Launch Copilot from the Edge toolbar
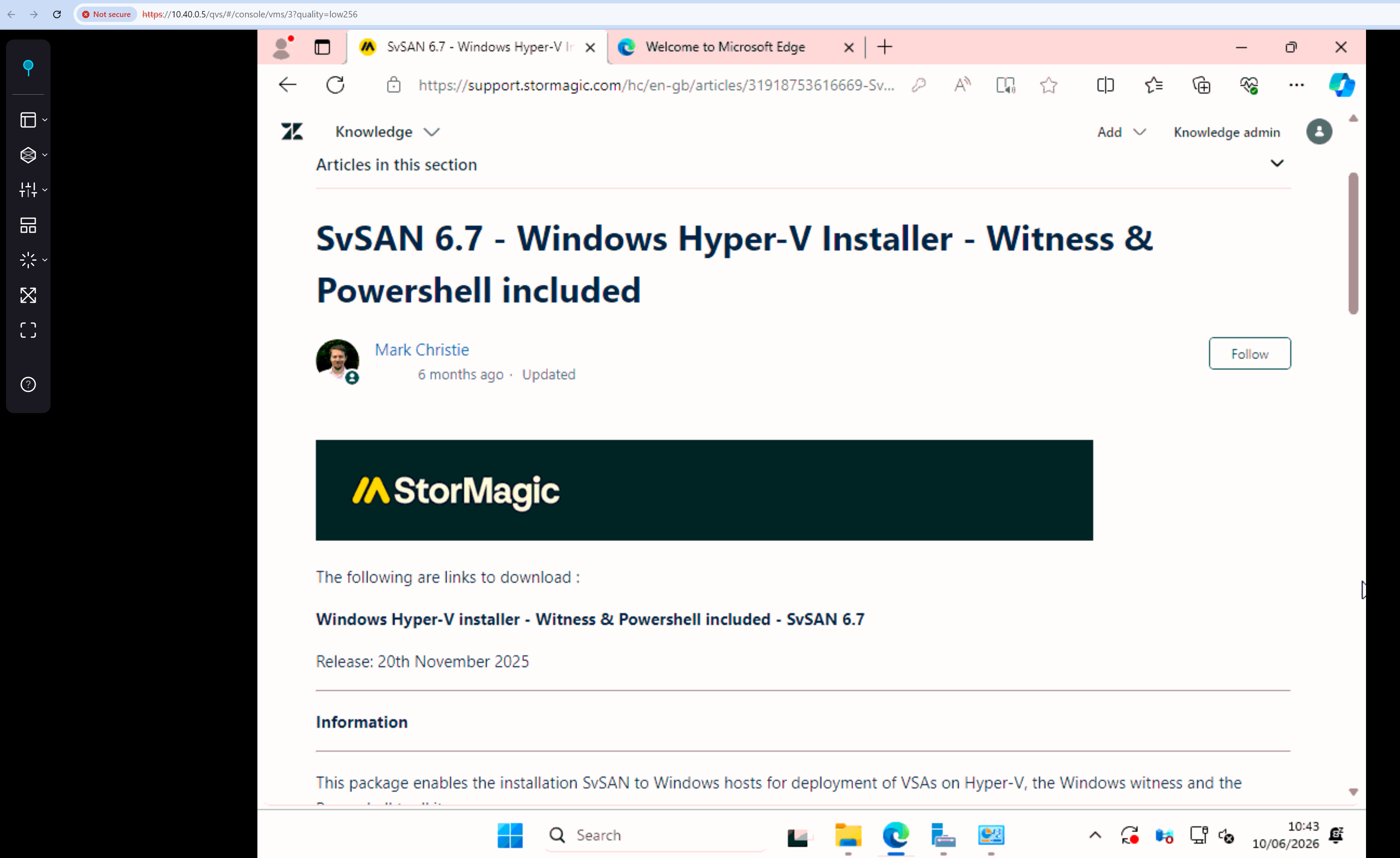1400x858 pixels. (x=1341, y=85)
